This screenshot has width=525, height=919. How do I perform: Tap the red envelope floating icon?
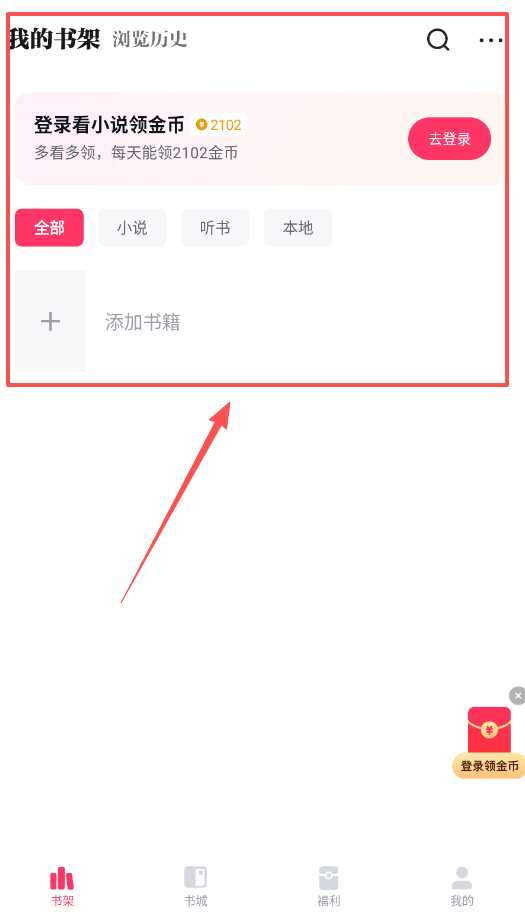click(x=489, y=731)
